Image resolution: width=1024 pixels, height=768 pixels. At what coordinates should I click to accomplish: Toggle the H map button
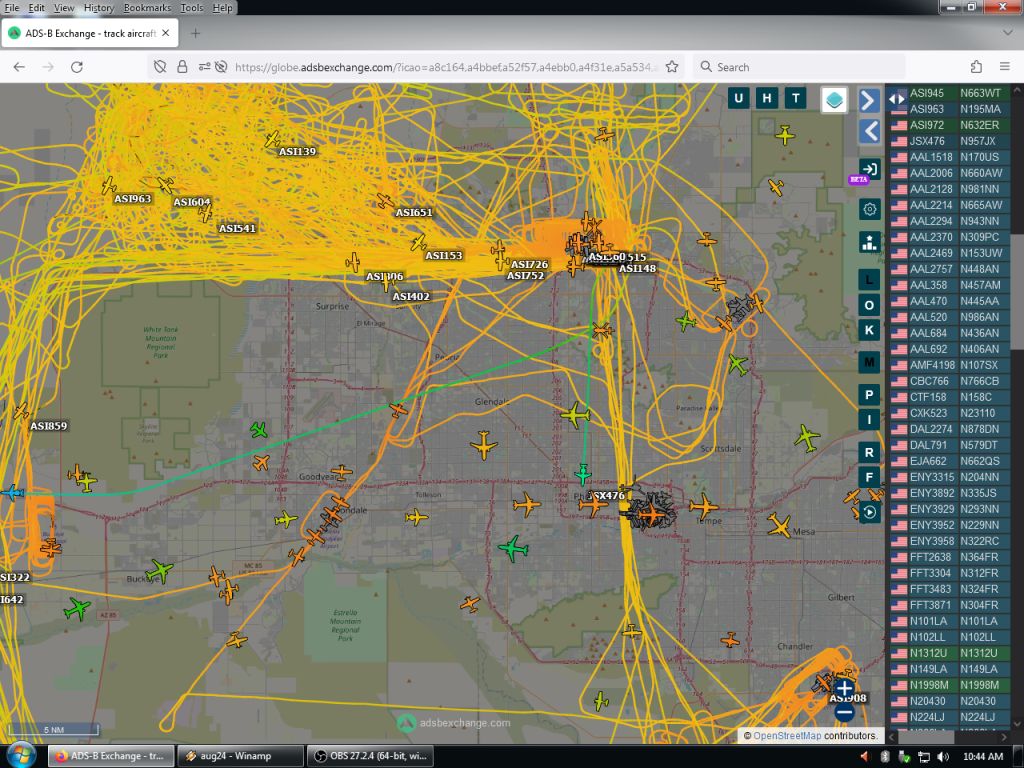pos(767,98)
